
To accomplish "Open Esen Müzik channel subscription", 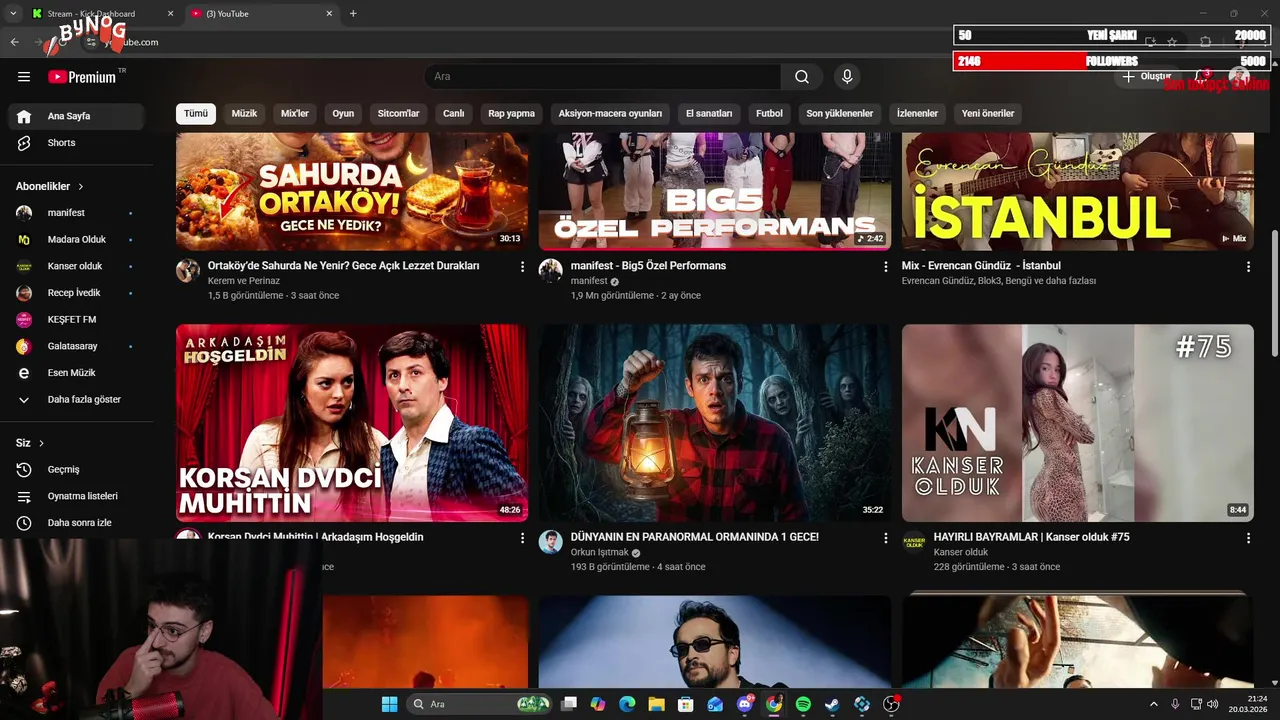I will coord(77,373).
